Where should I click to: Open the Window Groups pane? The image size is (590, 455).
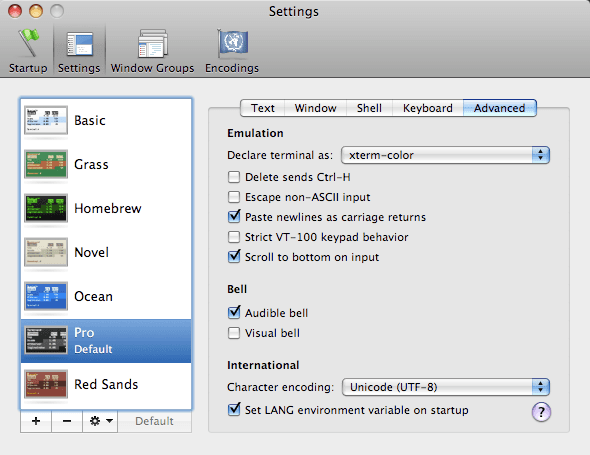(152, 51)
